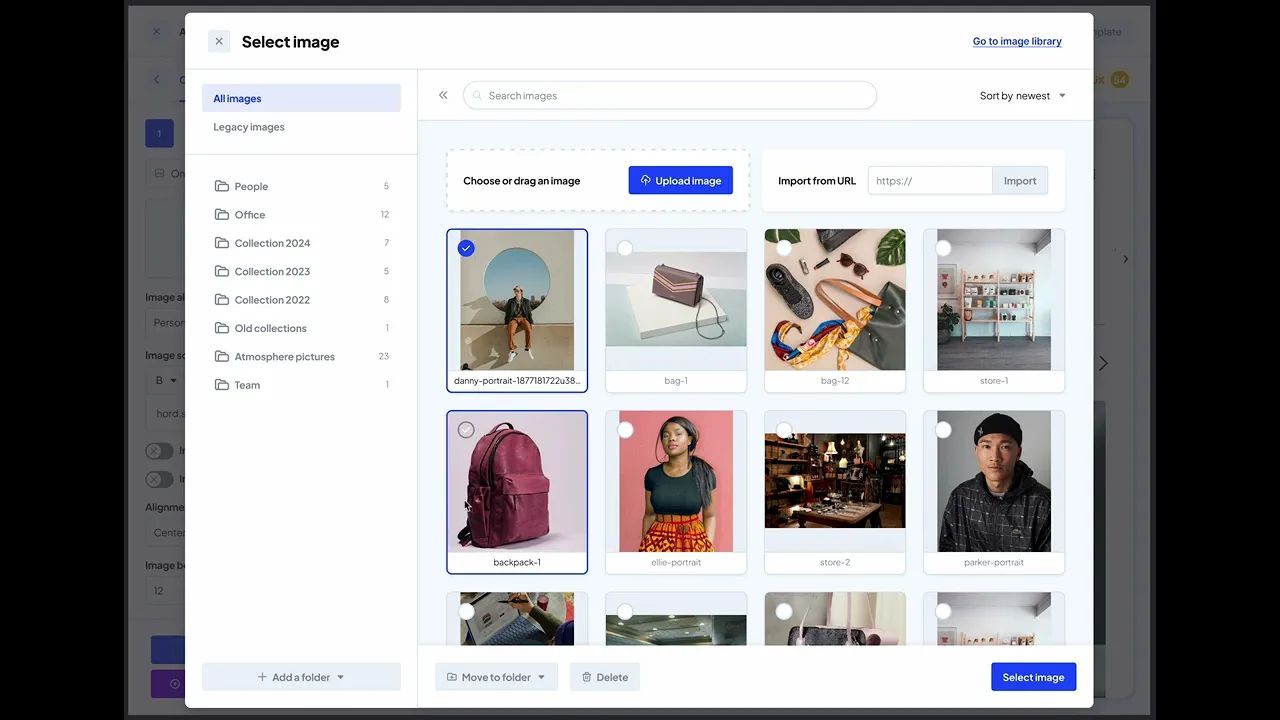Open the Collection 2023 folder
The width and height of the screenshot is (1280, 720).
click(x=301, y=271)
